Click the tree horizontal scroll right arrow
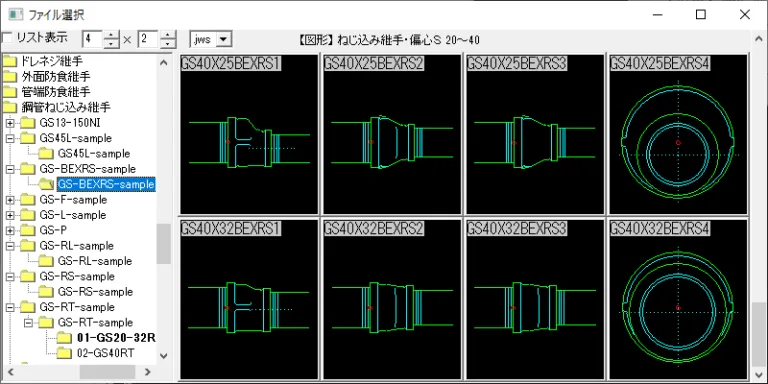 pos(148,372)
